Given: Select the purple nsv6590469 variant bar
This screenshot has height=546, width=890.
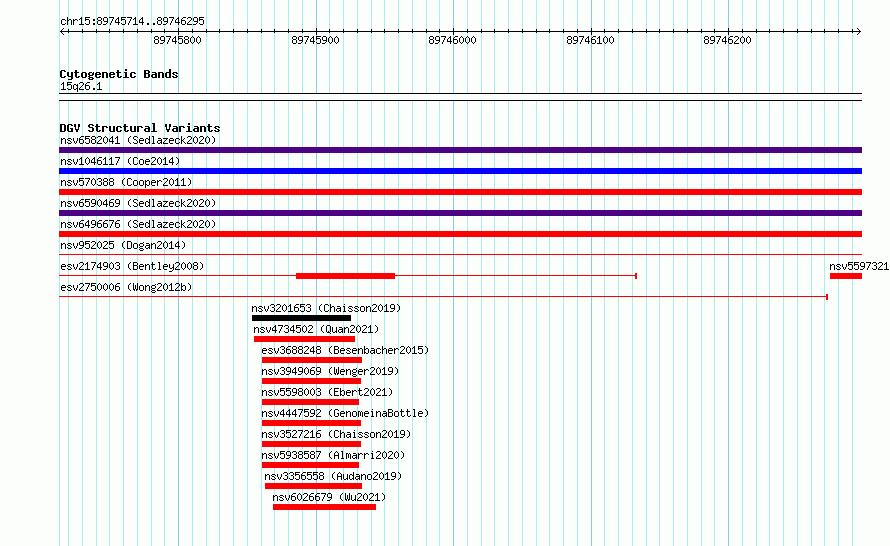Looking at the screenshot, I should pos(460,213).
